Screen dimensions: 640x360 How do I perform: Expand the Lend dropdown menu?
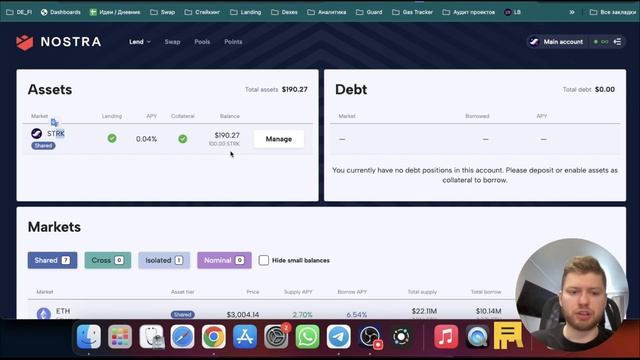click(x=140, y=42)
